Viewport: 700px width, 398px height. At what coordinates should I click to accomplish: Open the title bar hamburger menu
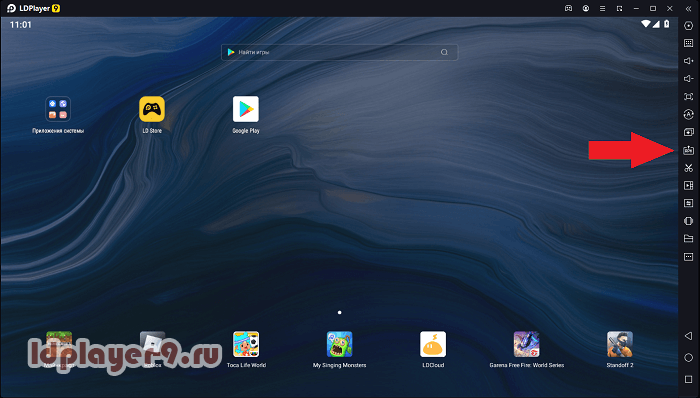603,8
